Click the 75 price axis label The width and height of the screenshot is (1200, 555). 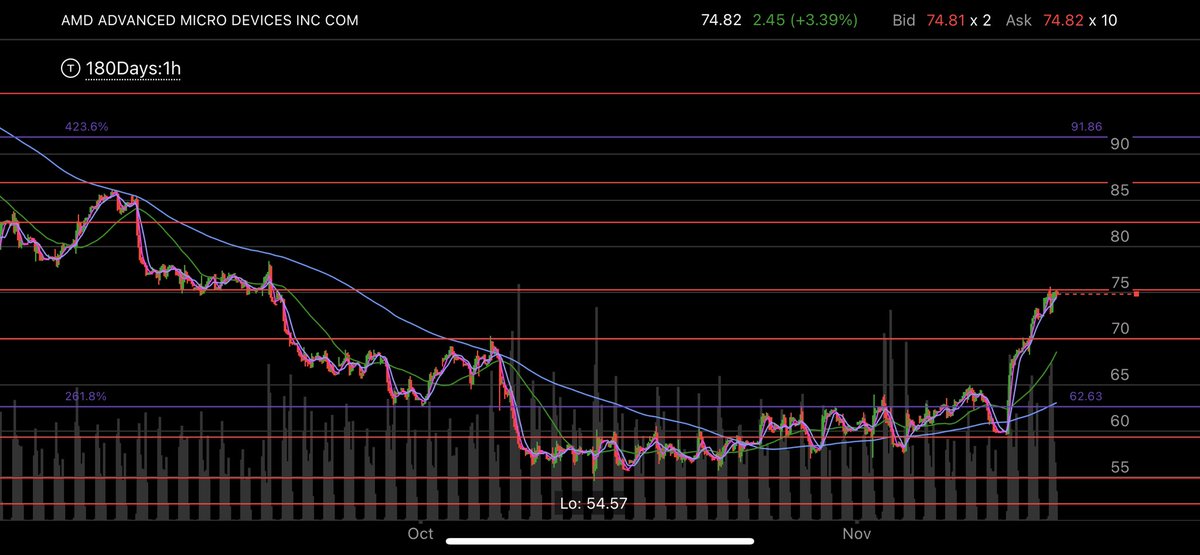[x=1120, y=283]
